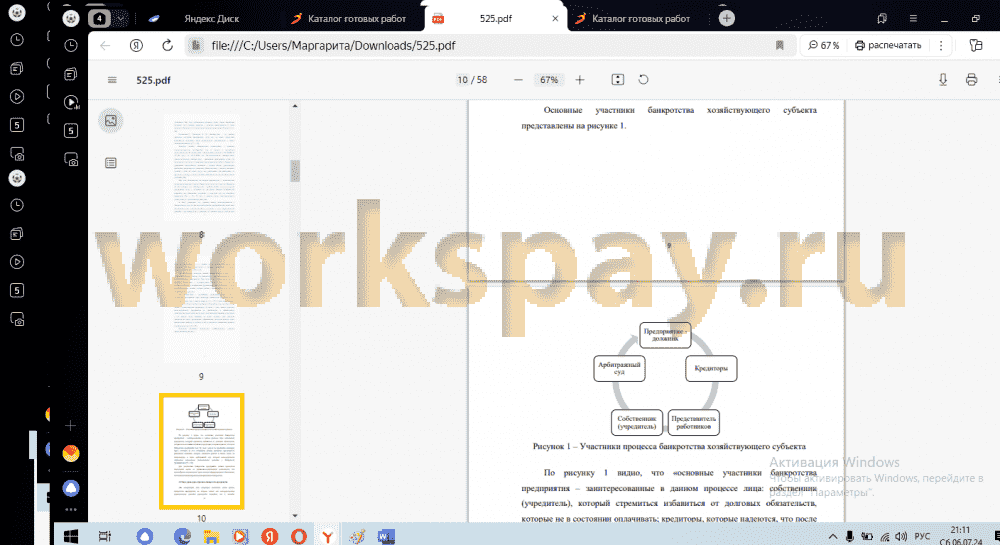Open page 9 thumbnail
Viewport: 1000px width, 545px height.
(x=202, y=310)
